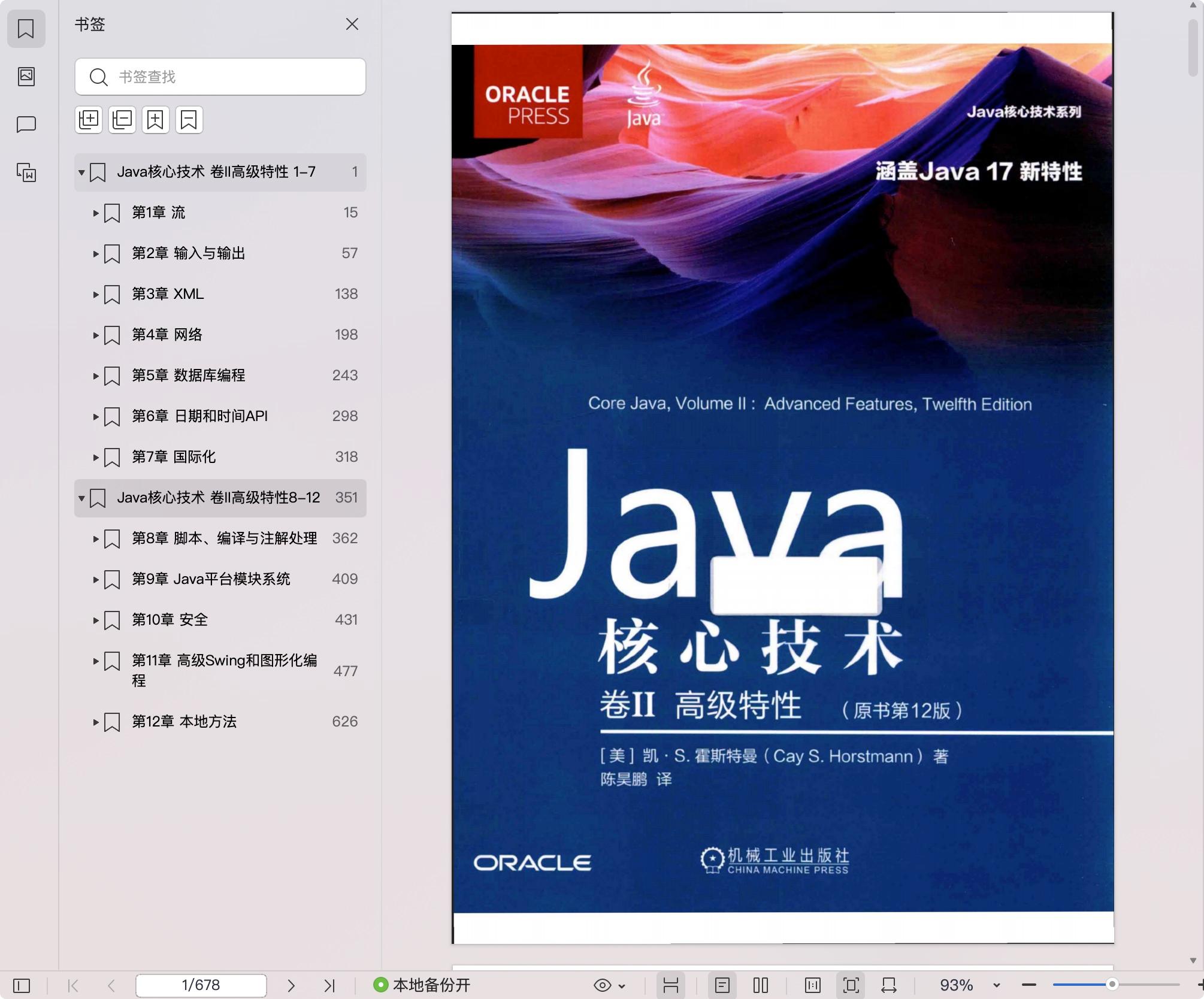This screenshot has height=999, width=1204.
Task: Open the bookmarks sidebar panel icon
Action: (26, 28)
